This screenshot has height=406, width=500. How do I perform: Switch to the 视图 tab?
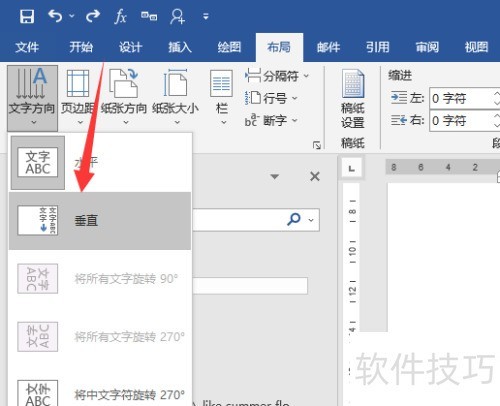476,47
